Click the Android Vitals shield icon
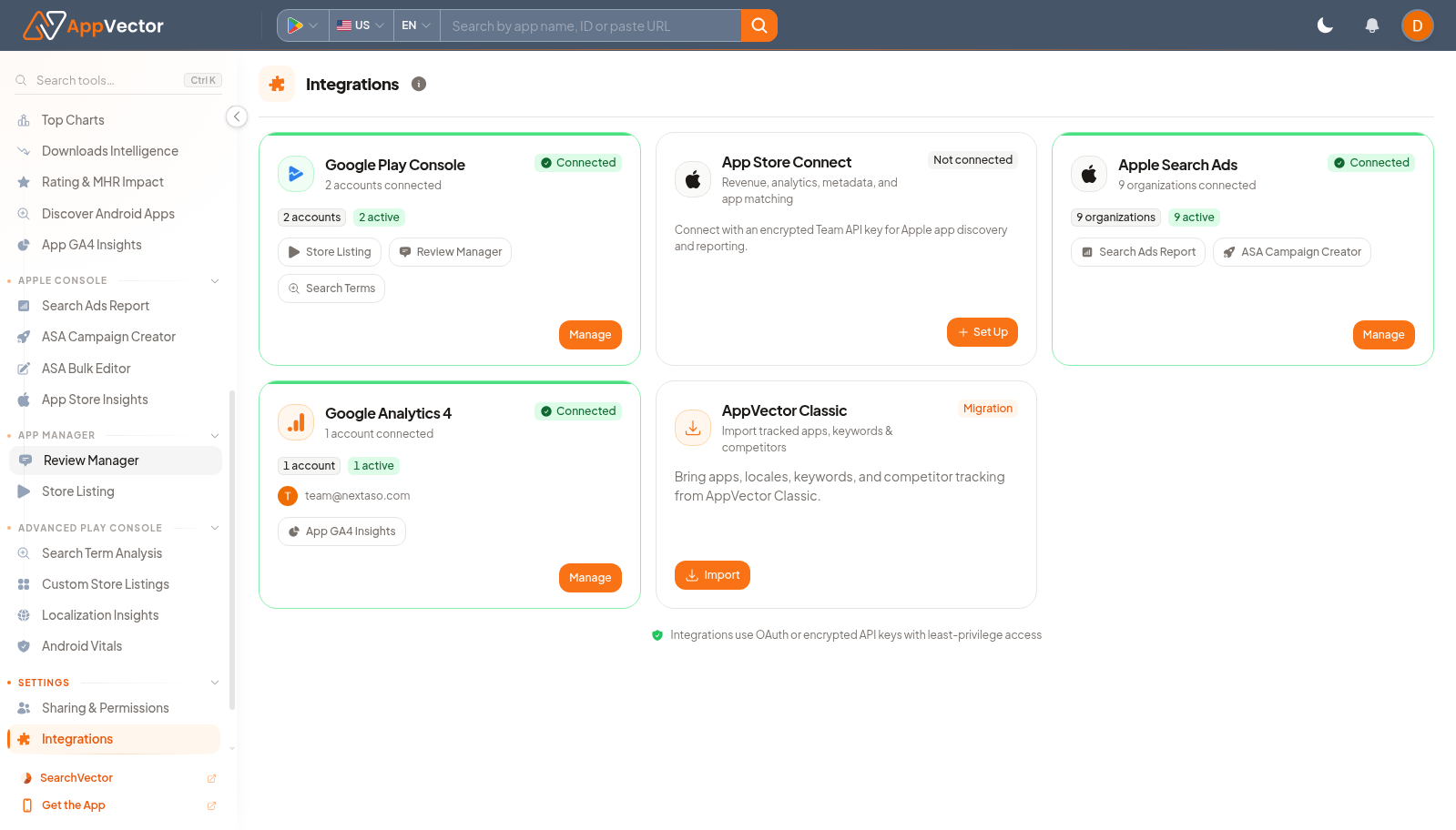Image resolution: width=1456 pixels, height=830 pixels. (24, 646)
